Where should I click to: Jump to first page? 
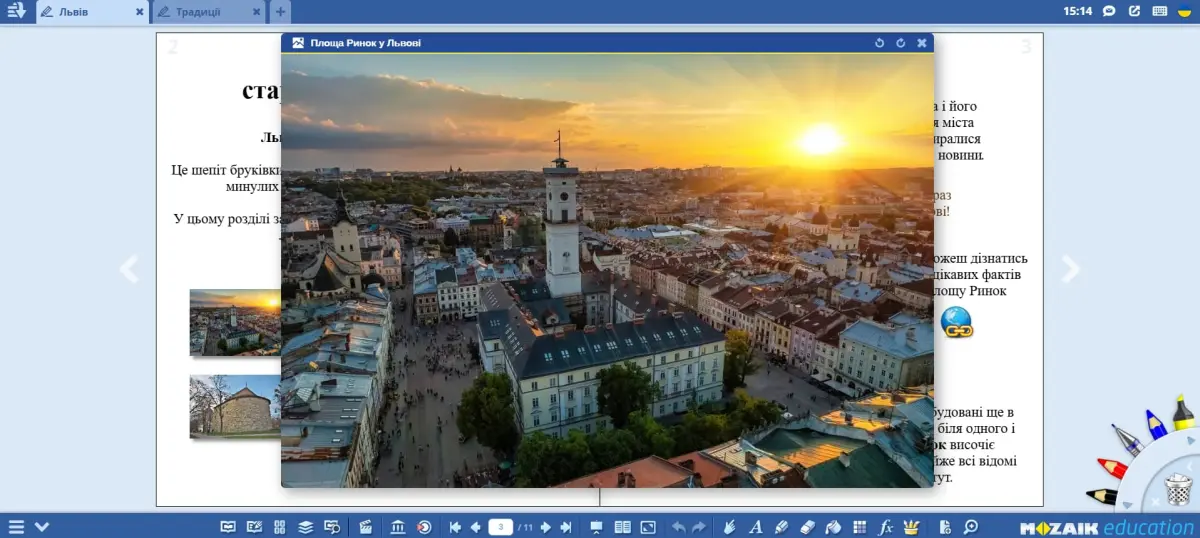tap(455, 526)
